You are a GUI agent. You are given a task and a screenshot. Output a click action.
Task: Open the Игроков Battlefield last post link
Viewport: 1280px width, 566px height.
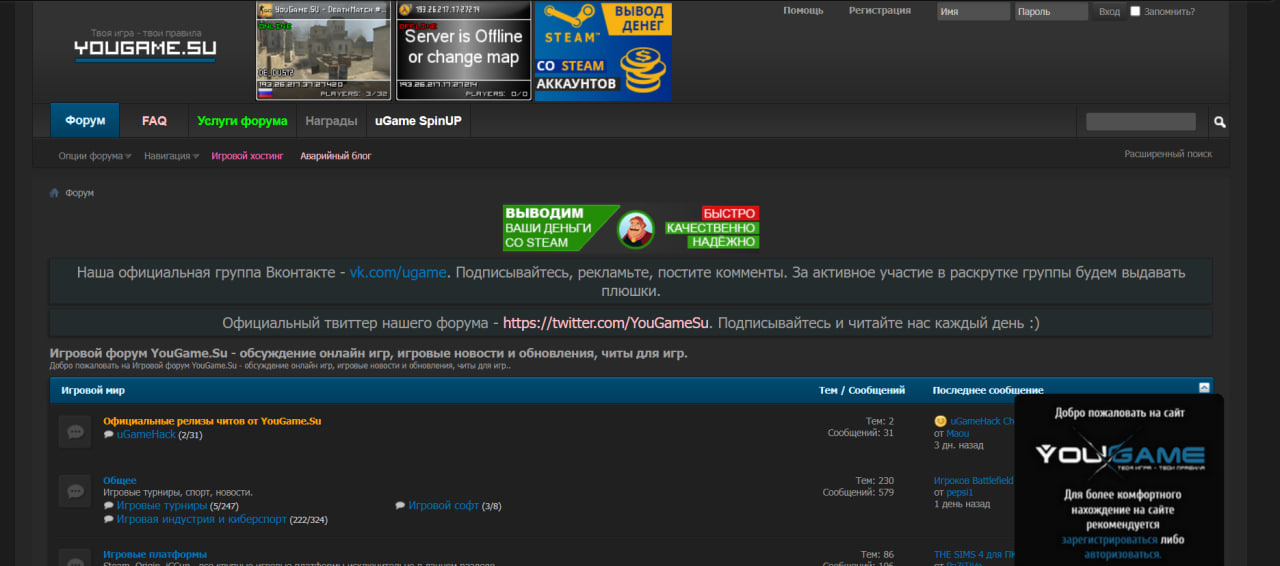(974, 481)
